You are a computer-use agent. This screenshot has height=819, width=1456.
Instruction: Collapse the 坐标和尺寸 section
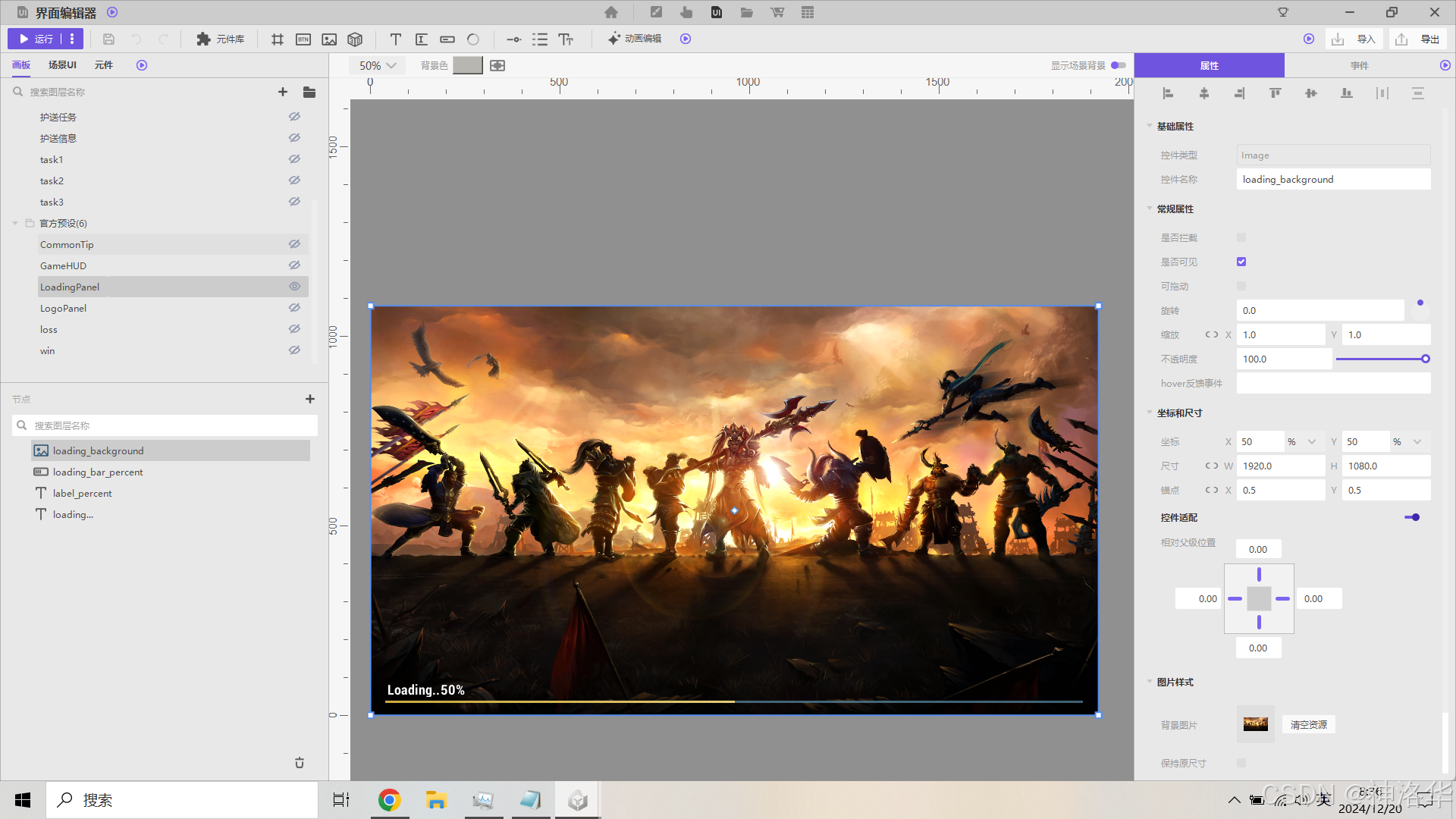1150,413
